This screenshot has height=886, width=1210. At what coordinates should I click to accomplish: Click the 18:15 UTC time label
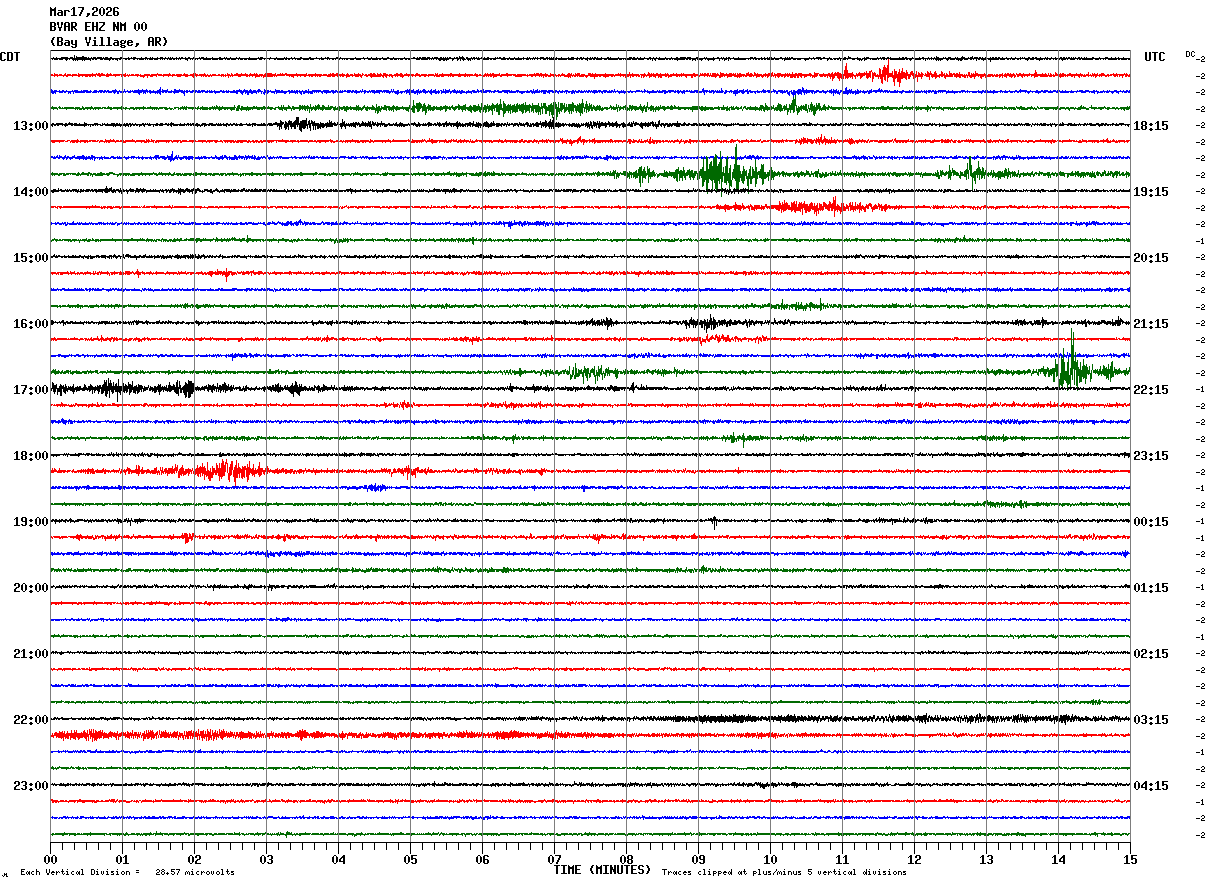click(1150, 126)
